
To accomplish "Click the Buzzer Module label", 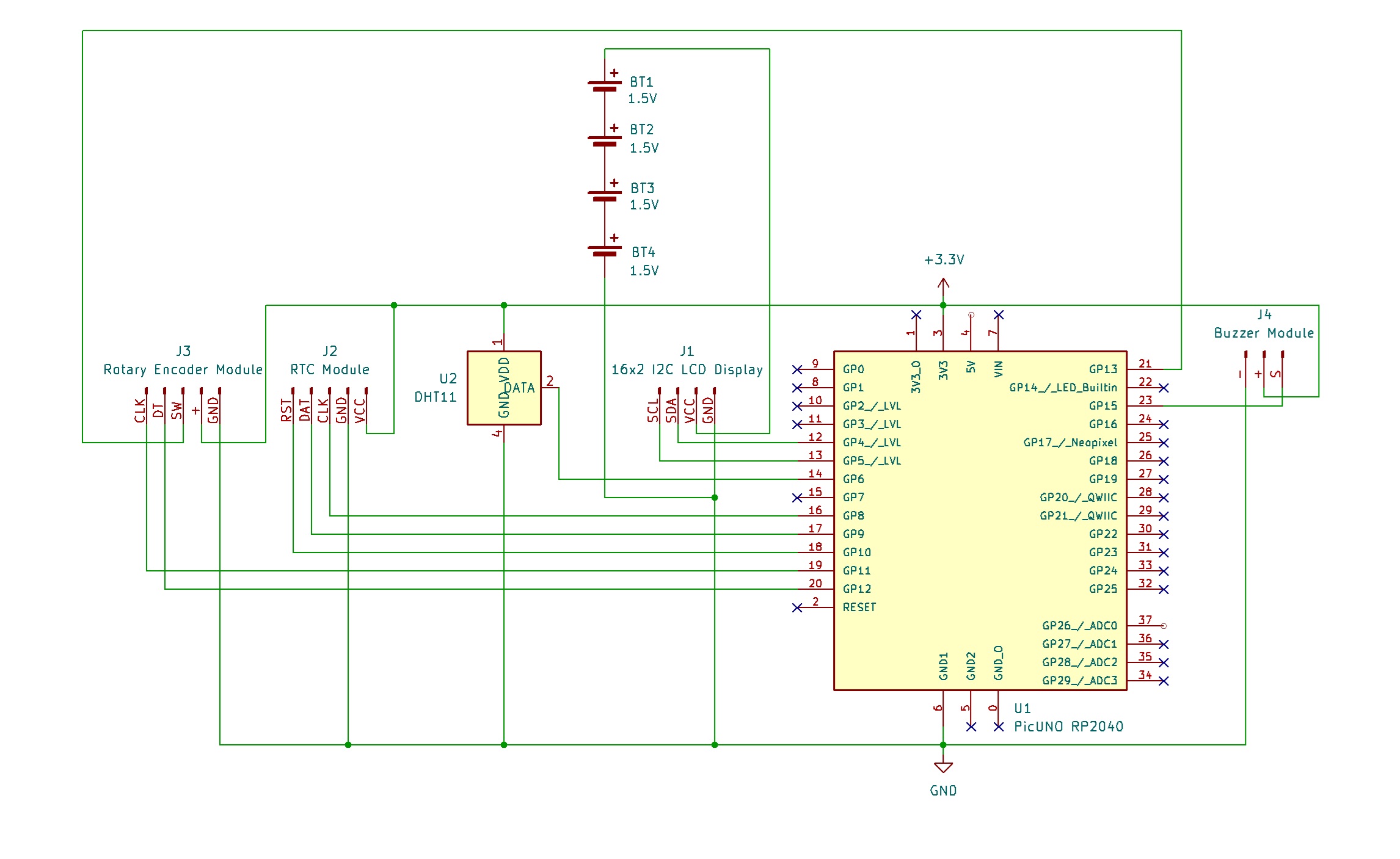I will pos(1264,333).
